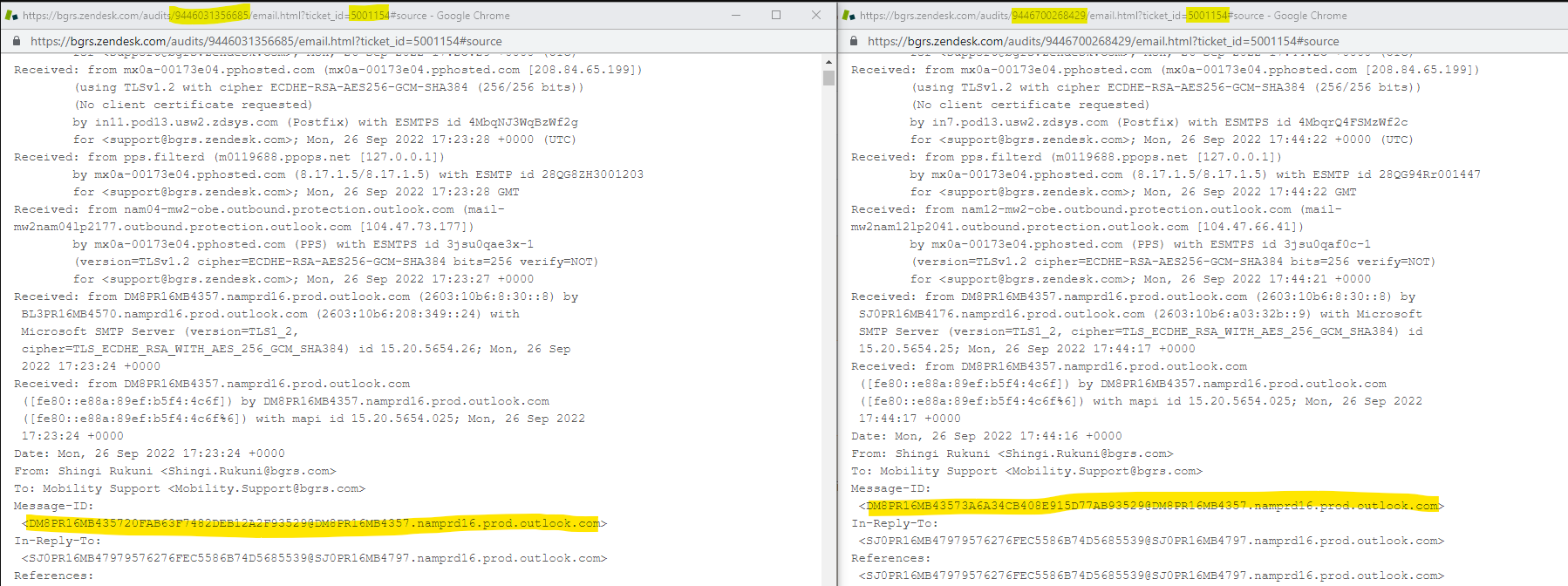Click the References value in right window

point(1151,576)
